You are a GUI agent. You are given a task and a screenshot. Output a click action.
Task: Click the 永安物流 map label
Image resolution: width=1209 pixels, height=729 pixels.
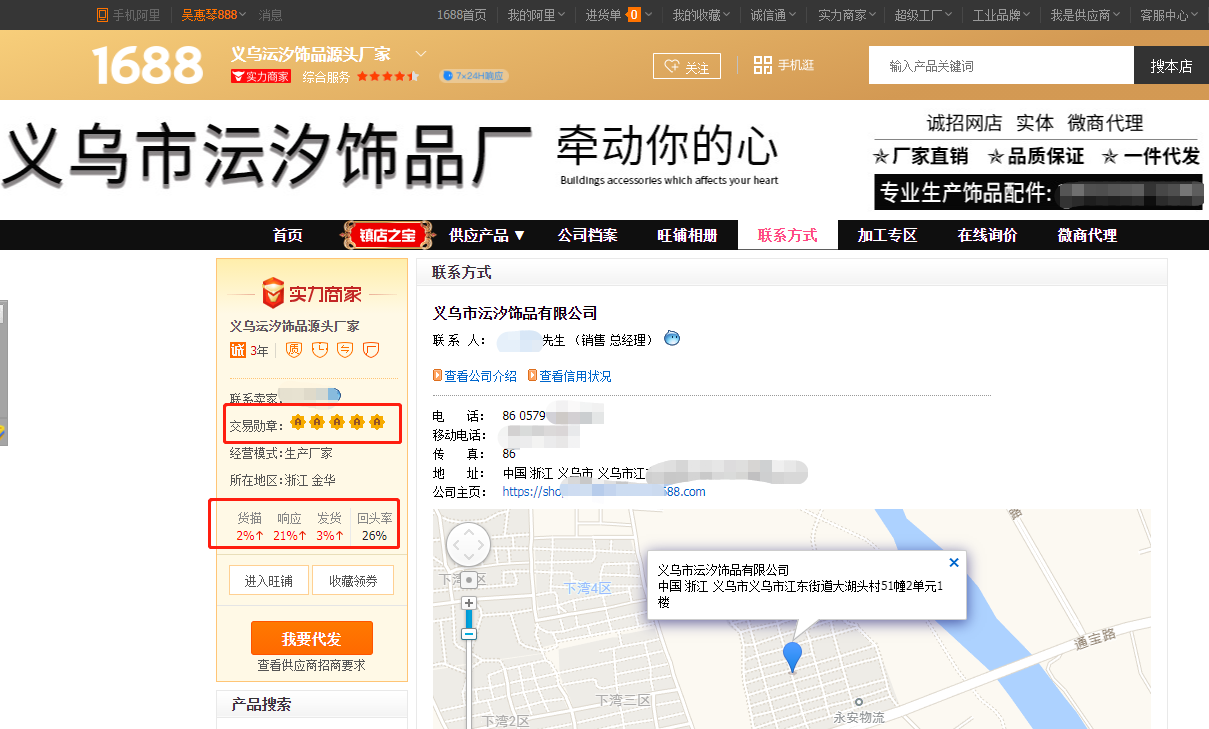pos(859,717)
